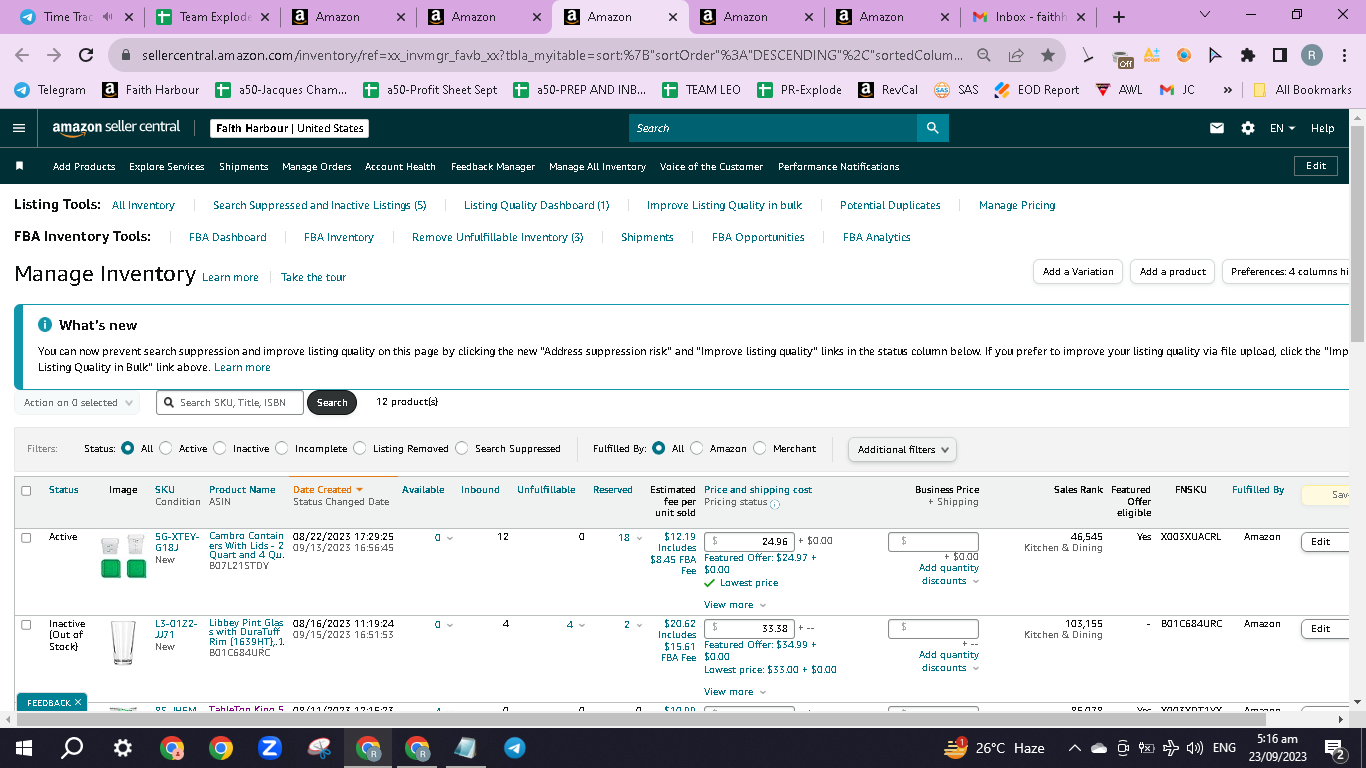Open the Chrome three-dot menu

1344,55
